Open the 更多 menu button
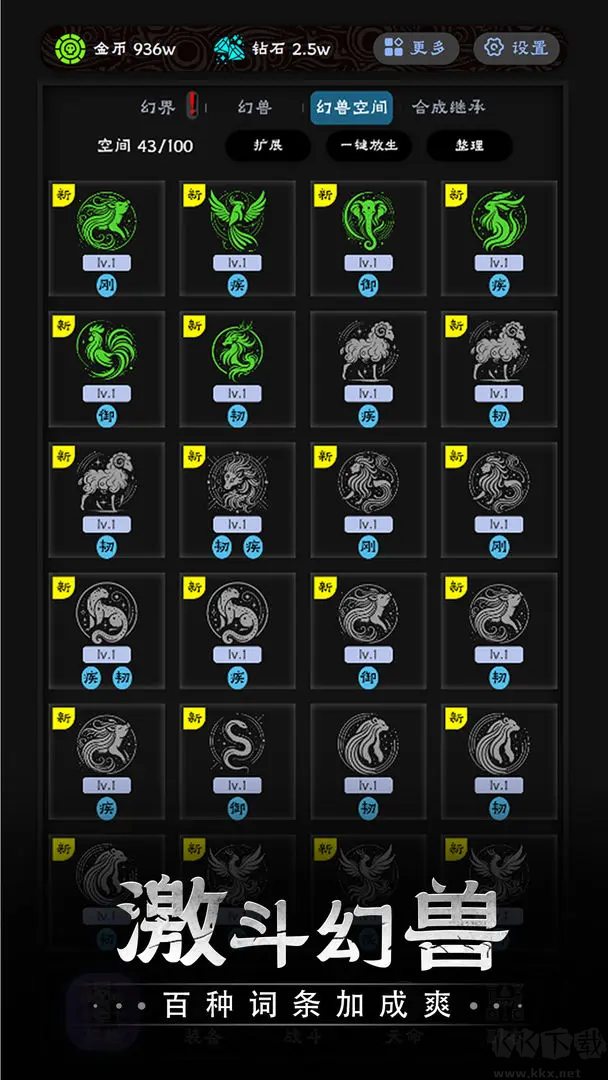Viewport: 608px width, 1080px height. coord(416,48)
